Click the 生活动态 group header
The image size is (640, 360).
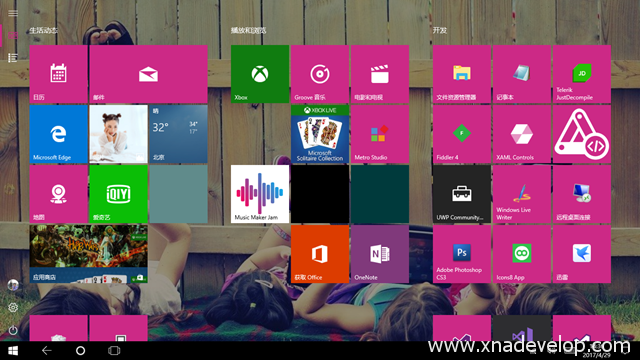point(43,31)
